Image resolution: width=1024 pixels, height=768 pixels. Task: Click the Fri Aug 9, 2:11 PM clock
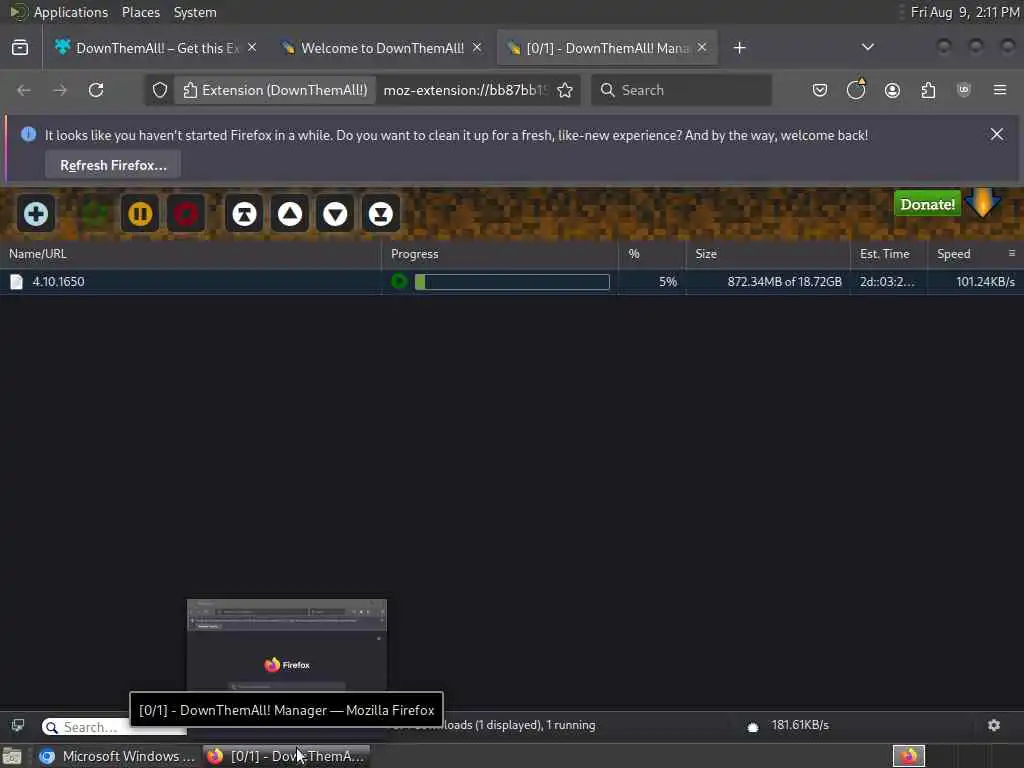click(x=965, y=12)
